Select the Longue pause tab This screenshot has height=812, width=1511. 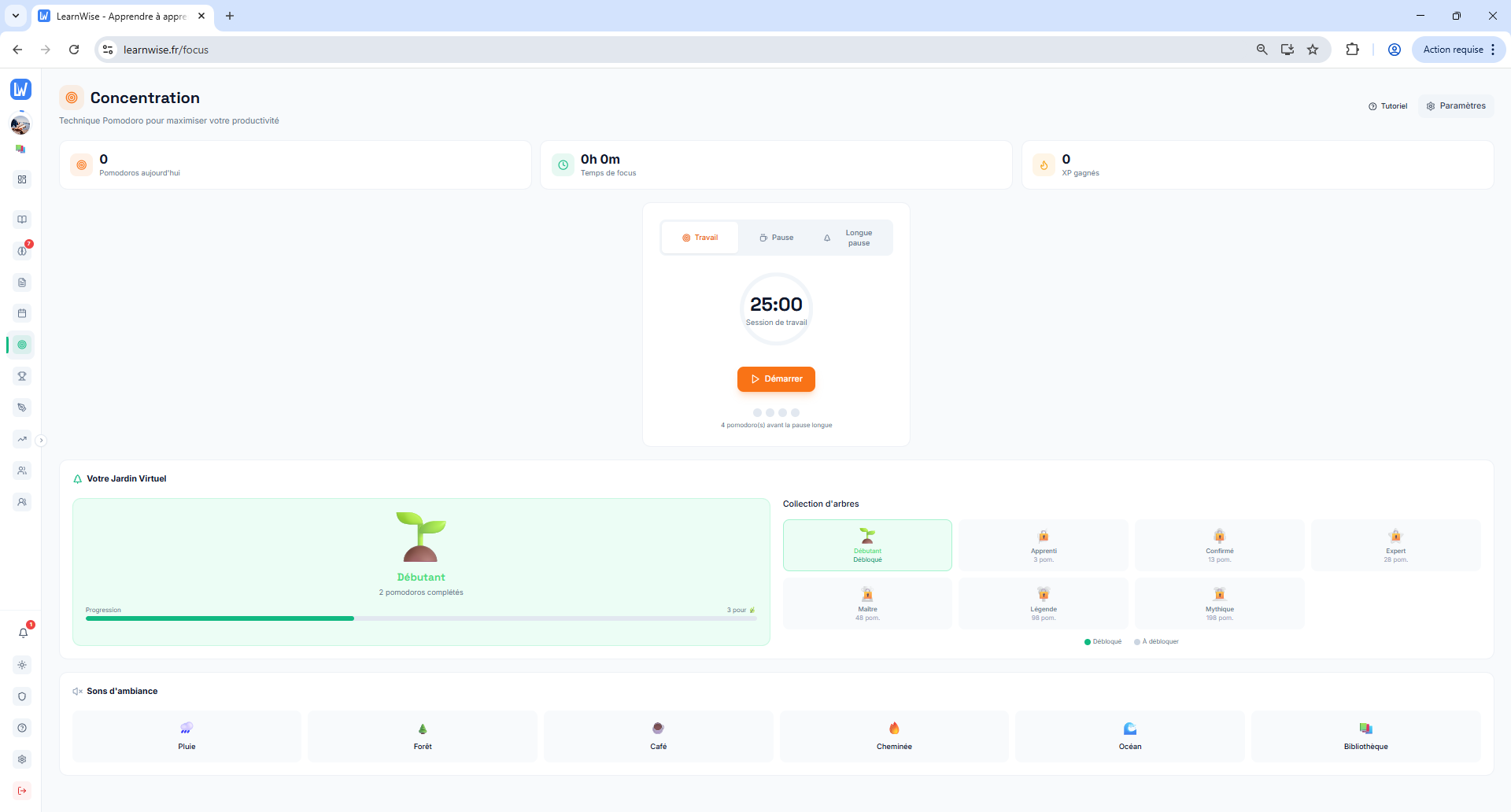(x=852, y=237)
